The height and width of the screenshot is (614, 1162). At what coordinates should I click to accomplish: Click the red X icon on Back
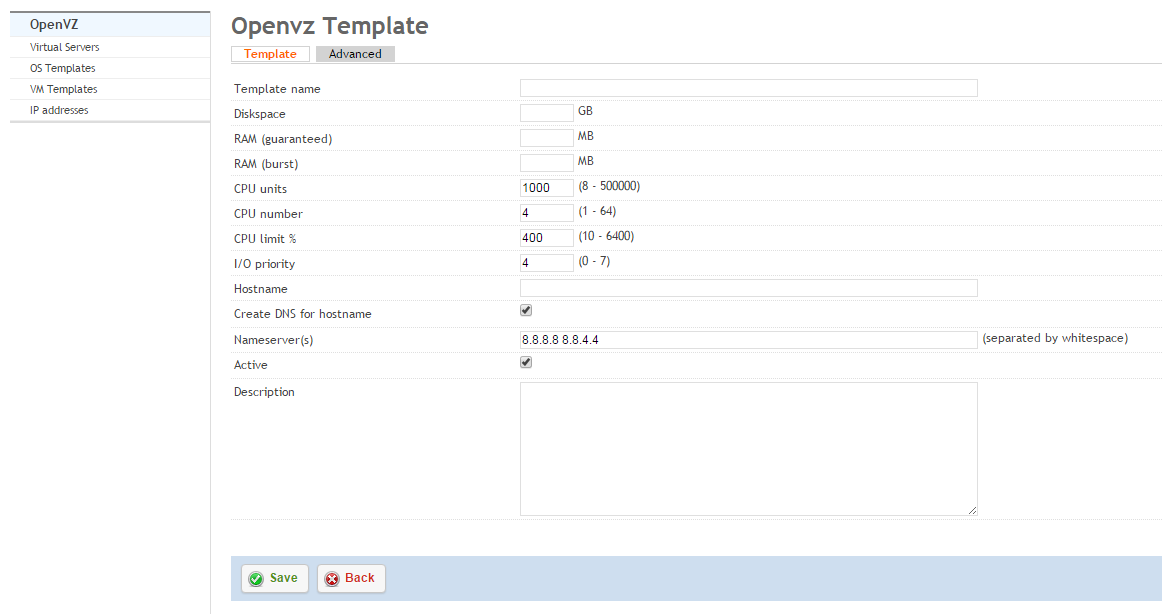coord(332,579)
